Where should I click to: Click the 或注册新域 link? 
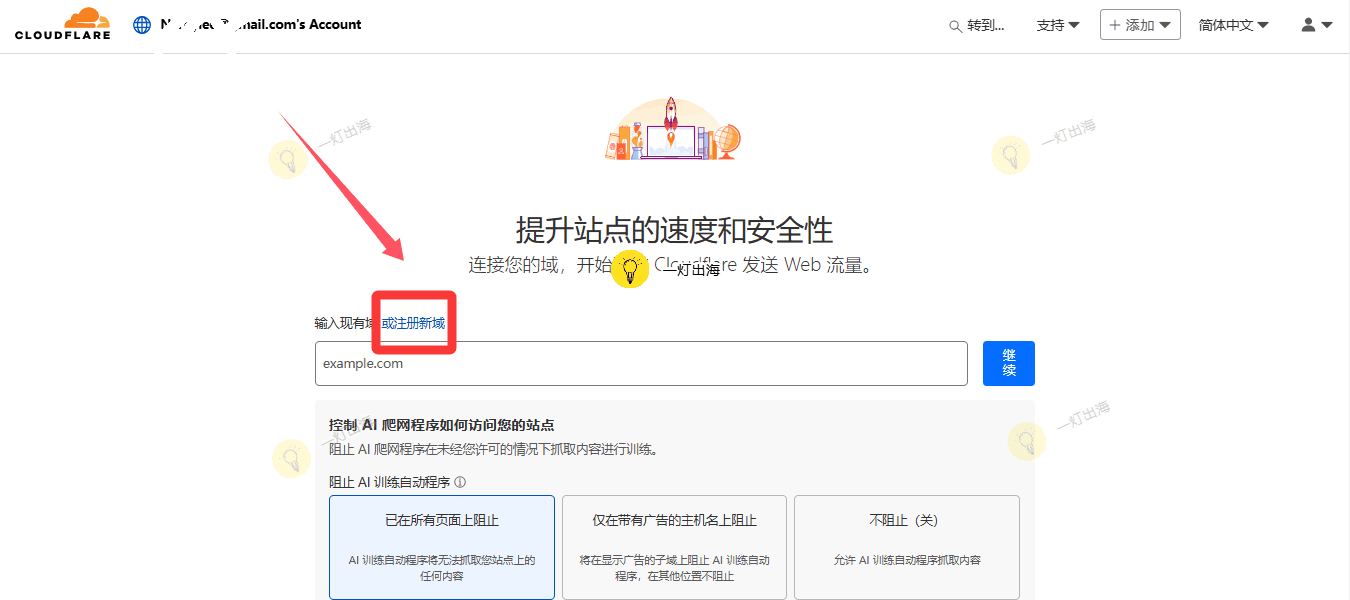[x=413, y=323]
